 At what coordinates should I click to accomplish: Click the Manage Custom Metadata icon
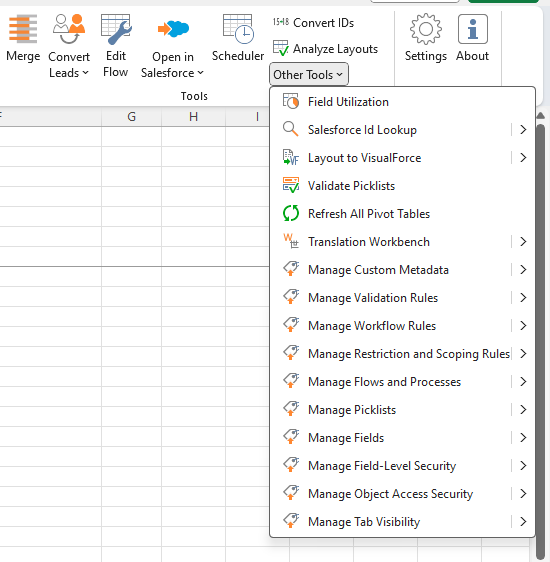[x=291, y=269]
